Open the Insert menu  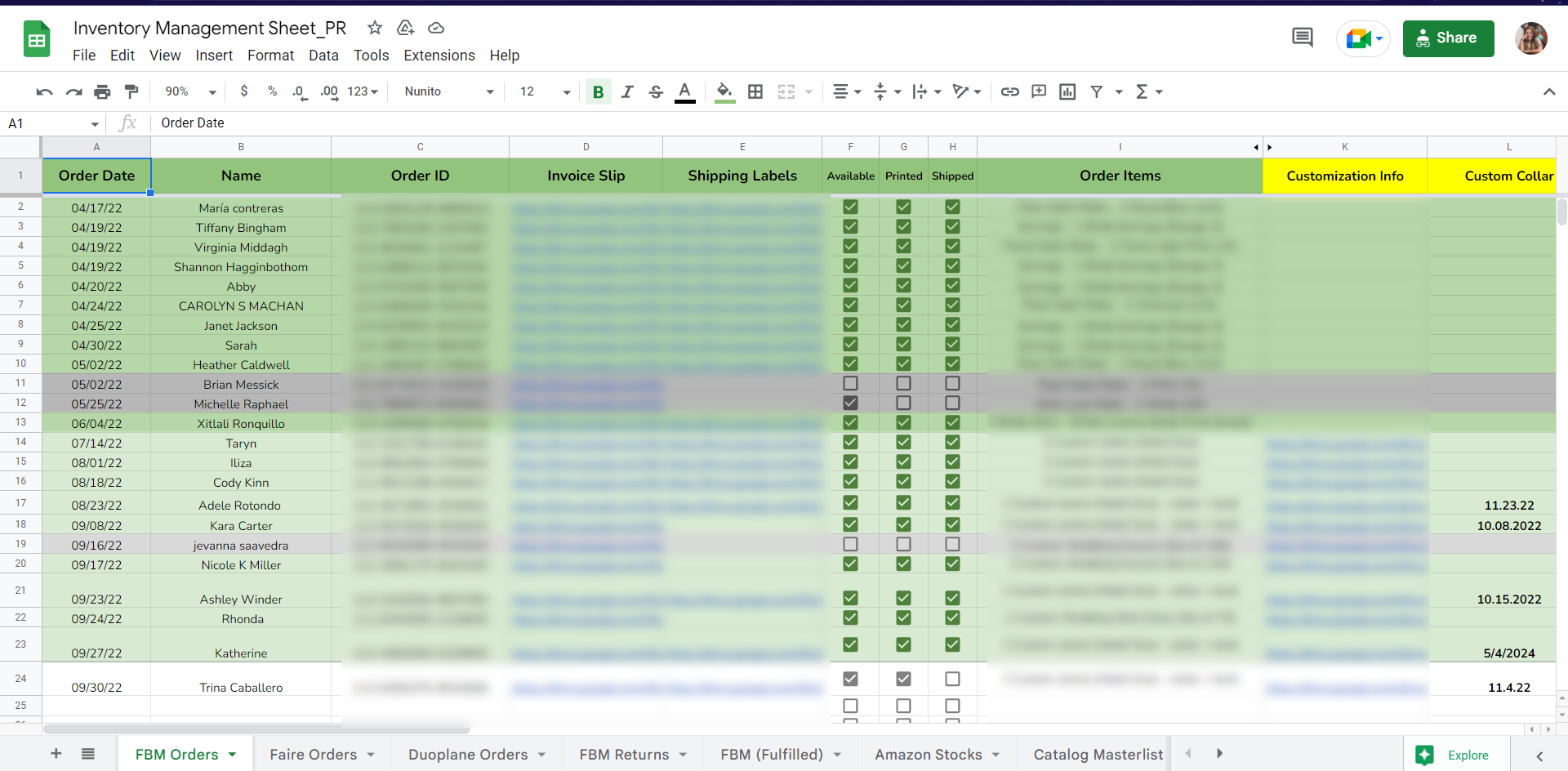point(214,56)
